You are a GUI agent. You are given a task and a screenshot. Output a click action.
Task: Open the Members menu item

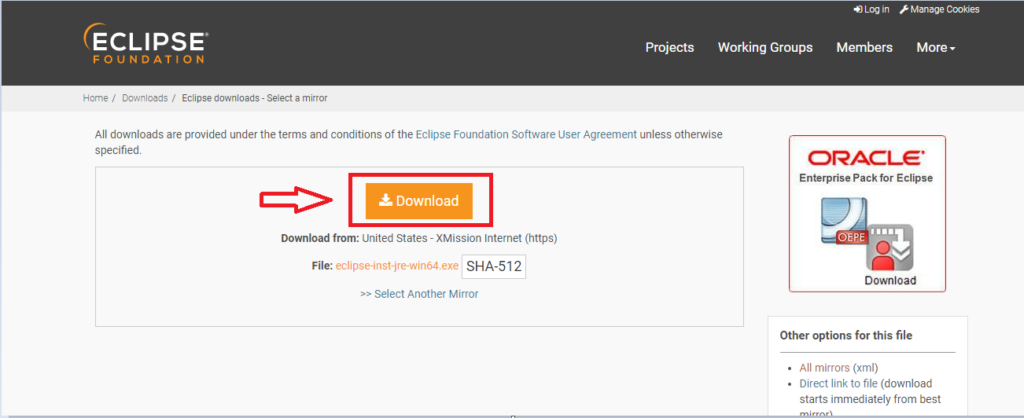click(x=864, y=48)
